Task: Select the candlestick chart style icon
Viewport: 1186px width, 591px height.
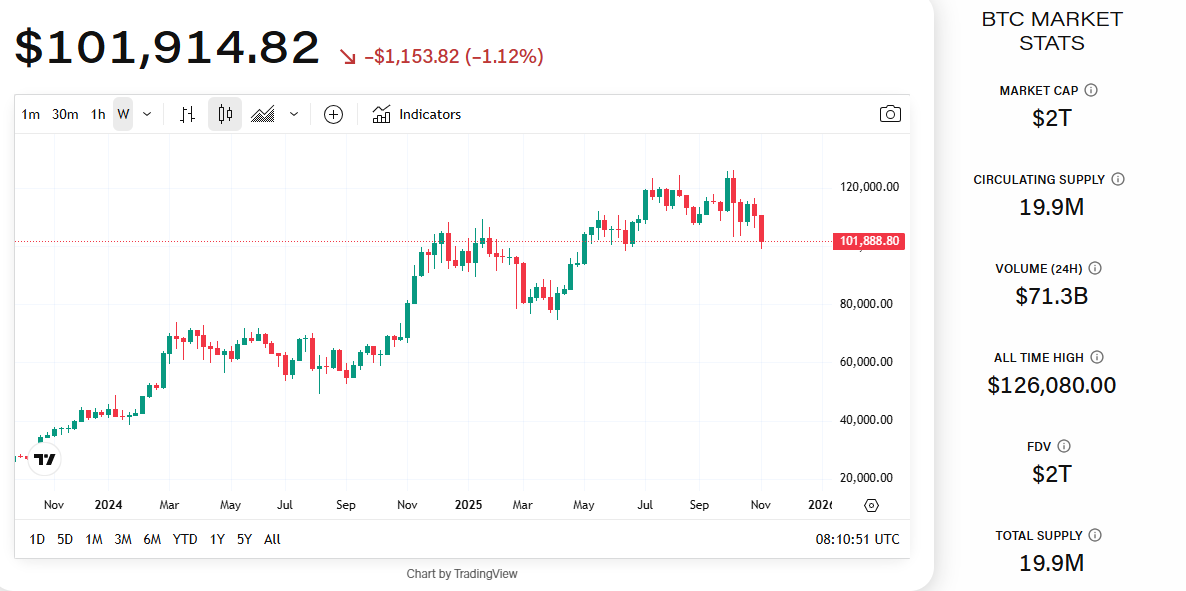Action: tap(224, 114)
